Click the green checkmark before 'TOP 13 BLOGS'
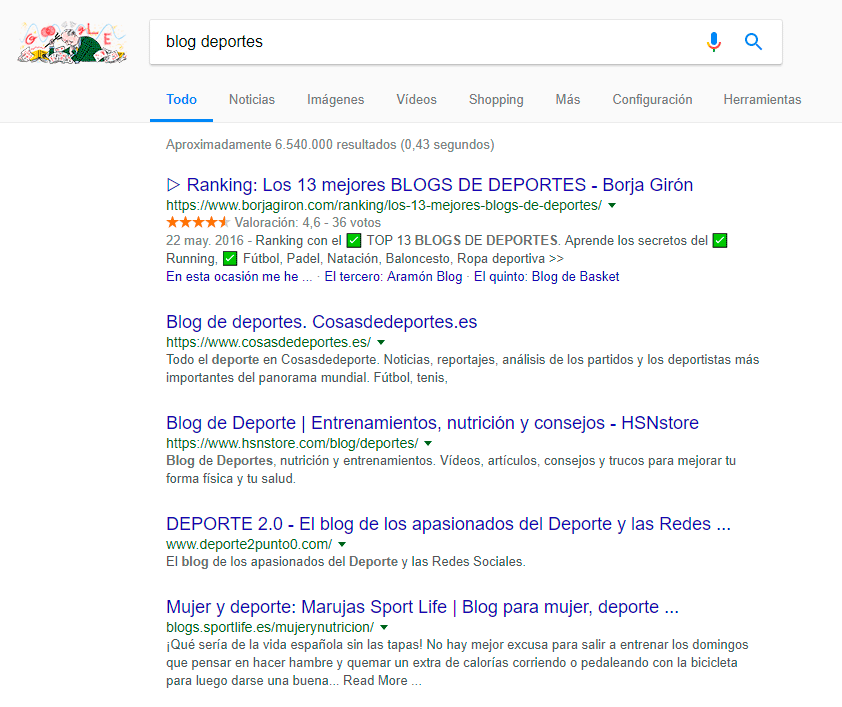 [354, 240]
